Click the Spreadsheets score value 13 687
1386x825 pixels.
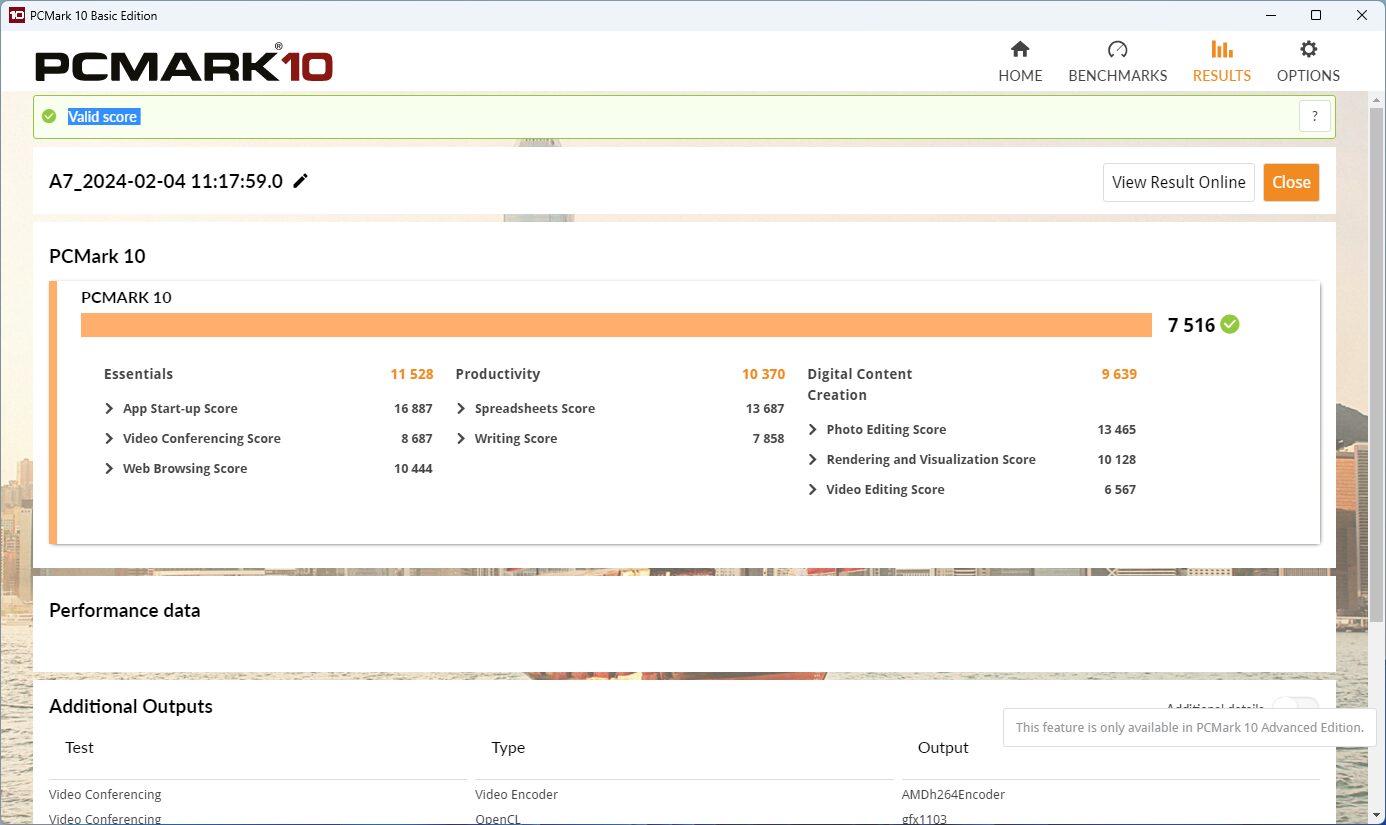pyautogui.click(x=765, y=408)
